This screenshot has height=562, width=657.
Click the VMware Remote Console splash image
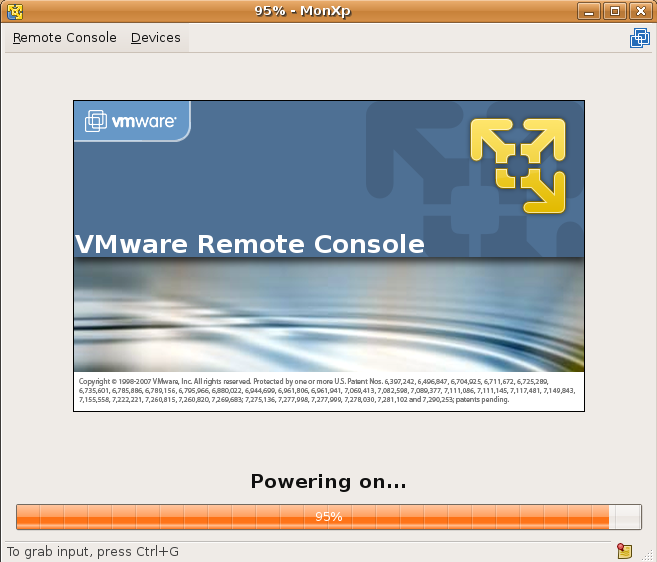tap(329, 256)
